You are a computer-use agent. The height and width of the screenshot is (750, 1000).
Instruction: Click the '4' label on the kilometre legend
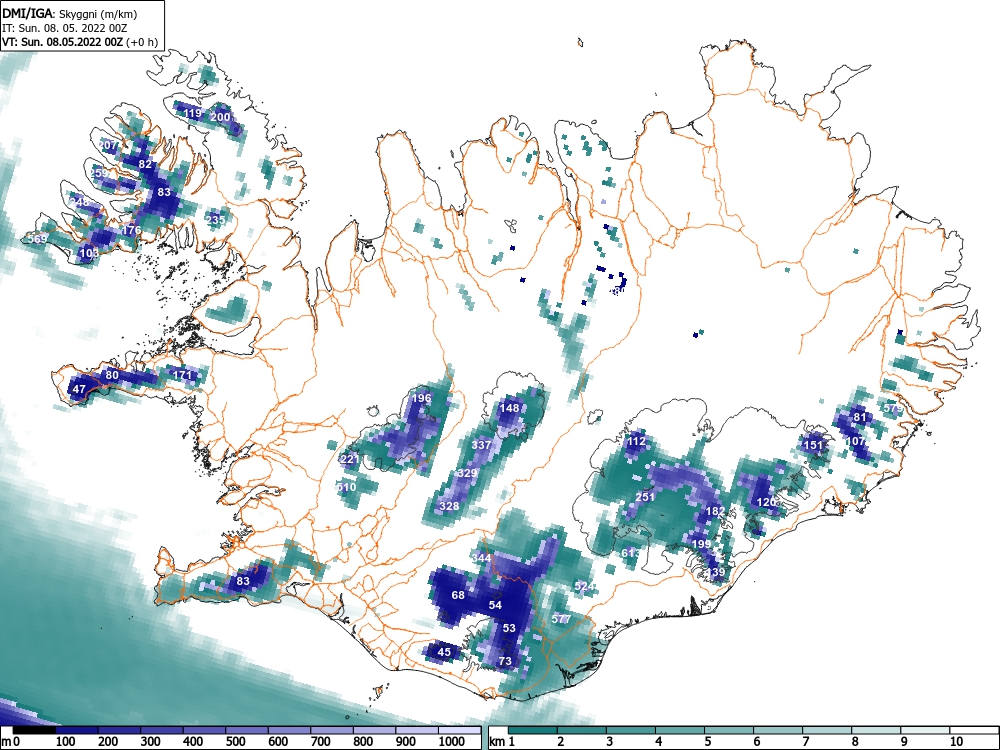(x=658, y=742)
